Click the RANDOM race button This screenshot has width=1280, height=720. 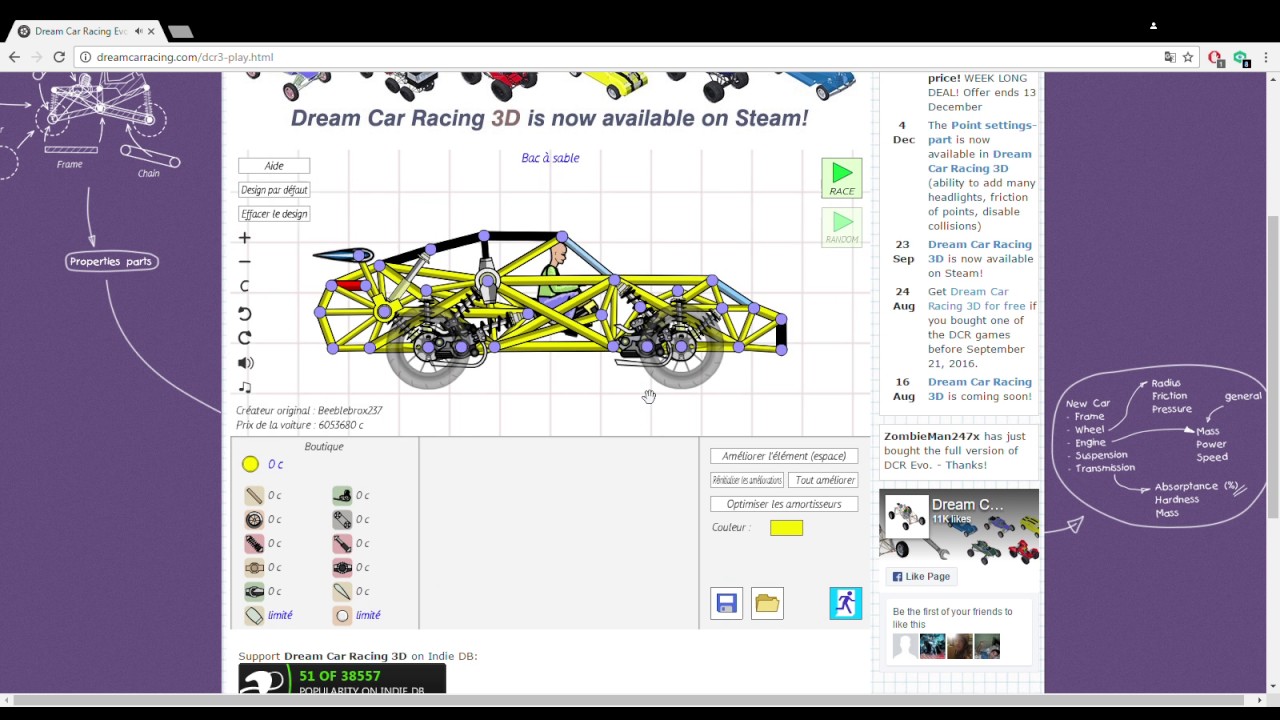tap(842, 227)
